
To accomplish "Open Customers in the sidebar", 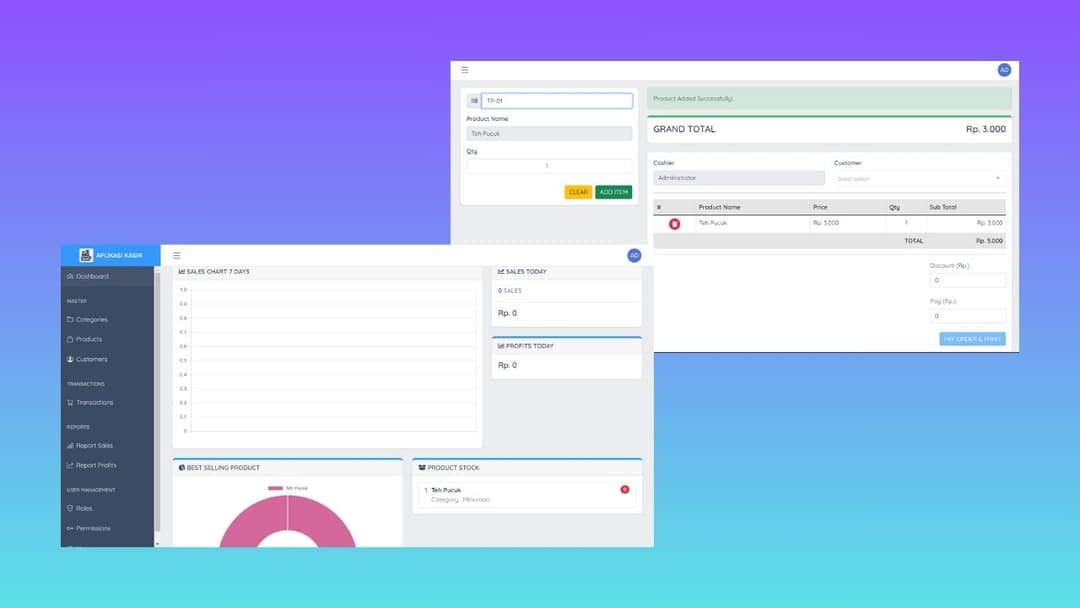I will 107,359.
